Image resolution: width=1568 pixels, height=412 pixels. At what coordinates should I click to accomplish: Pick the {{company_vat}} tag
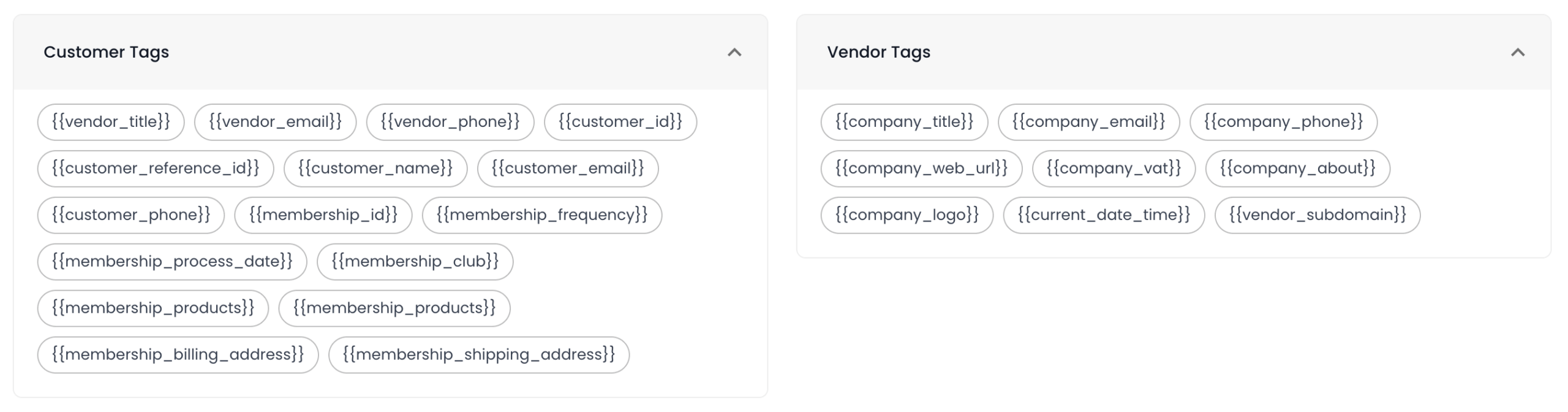tap(1114, 169)
